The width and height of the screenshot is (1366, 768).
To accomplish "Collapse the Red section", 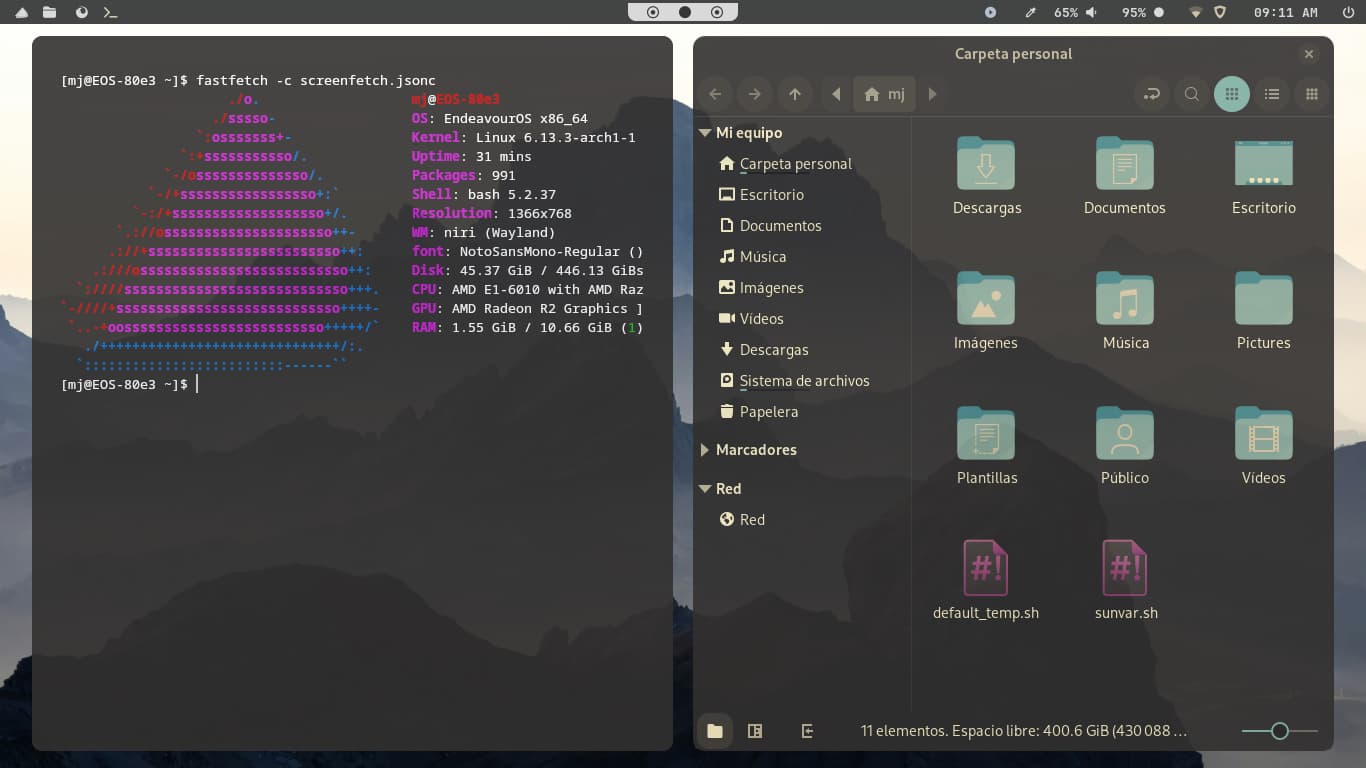I will click(706, 489).
